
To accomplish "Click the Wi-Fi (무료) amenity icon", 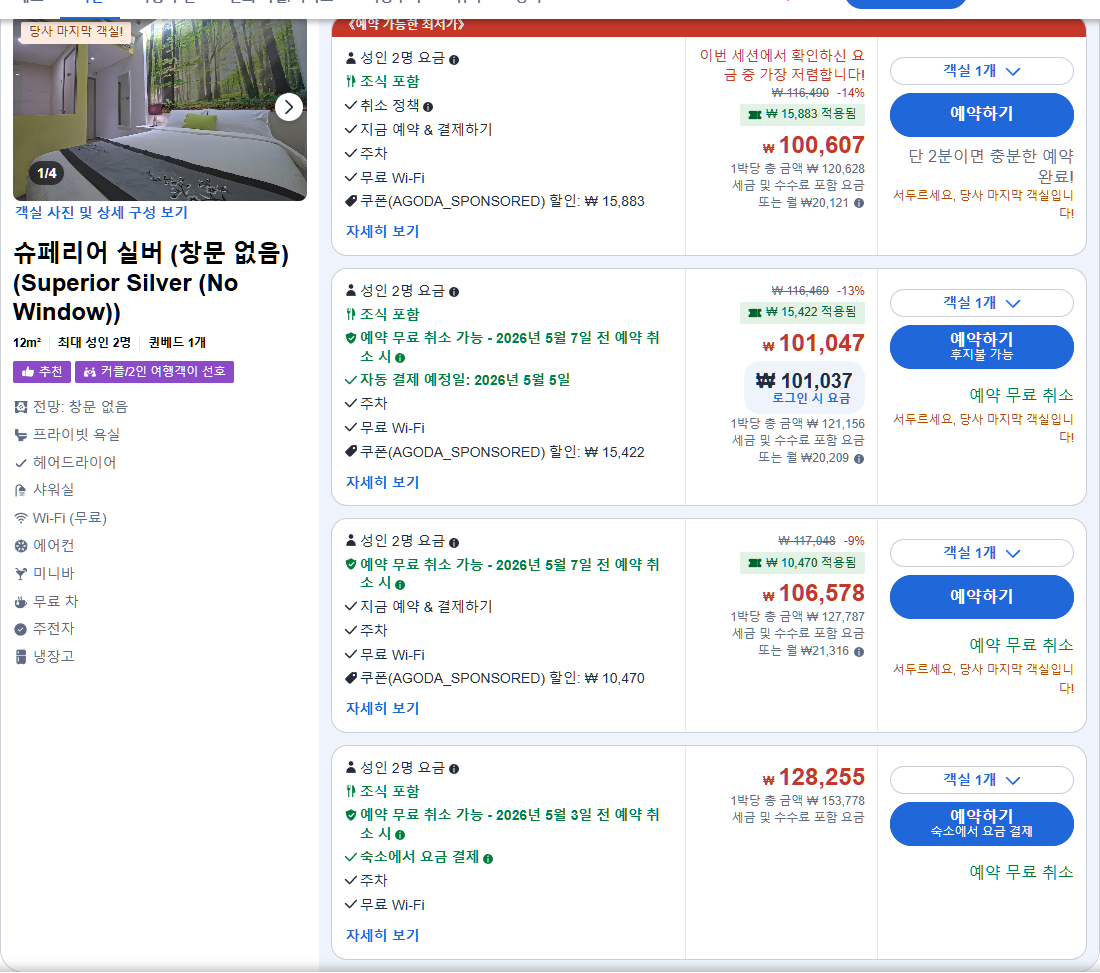I will [21, 518].
